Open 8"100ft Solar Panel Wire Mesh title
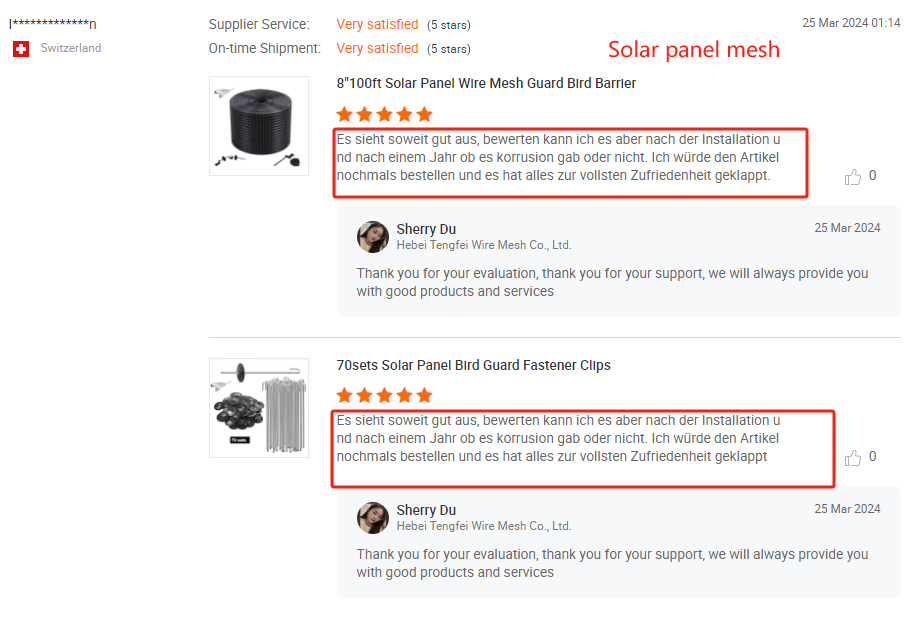This screenshot has width=920, height=621. point(486,83)
